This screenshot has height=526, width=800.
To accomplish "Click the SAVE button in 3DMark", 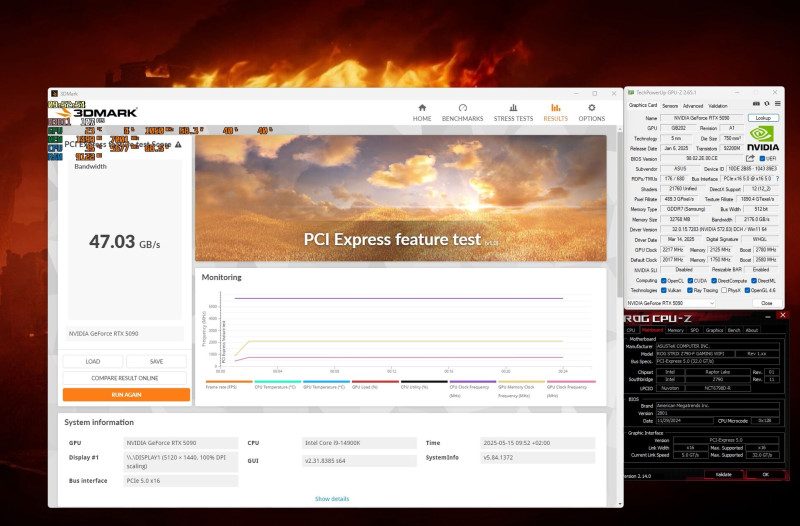I will point(156,361).
